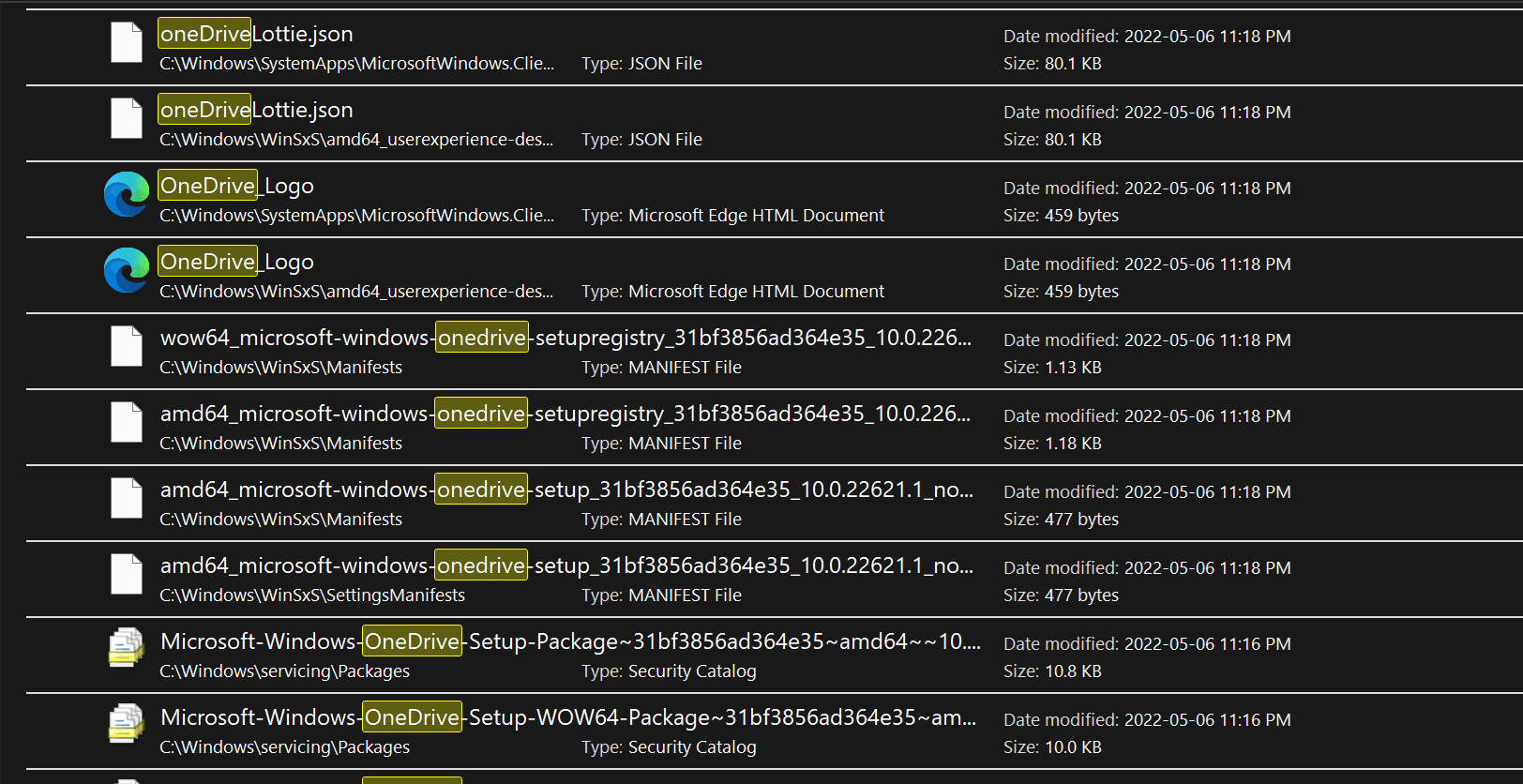Click 11:16 PM date modified of Setup-Package~31bf row
Viewport: 1523px width, 784px height.
1147,644
